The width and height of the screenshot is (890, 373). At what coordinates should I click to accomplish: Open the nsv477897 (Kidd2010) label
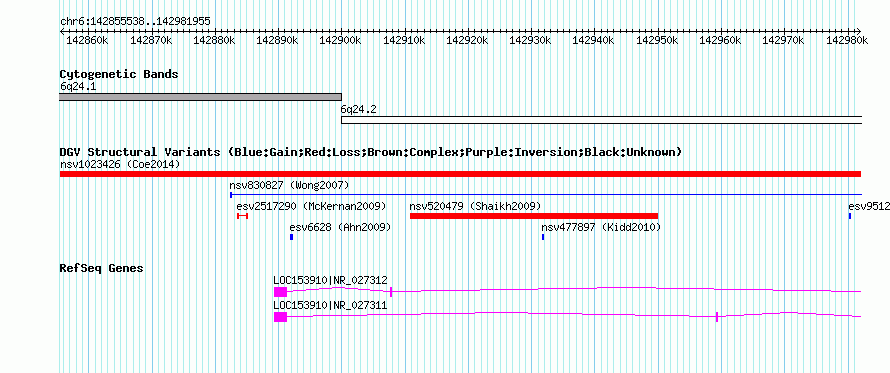click(x=601, y=227)
